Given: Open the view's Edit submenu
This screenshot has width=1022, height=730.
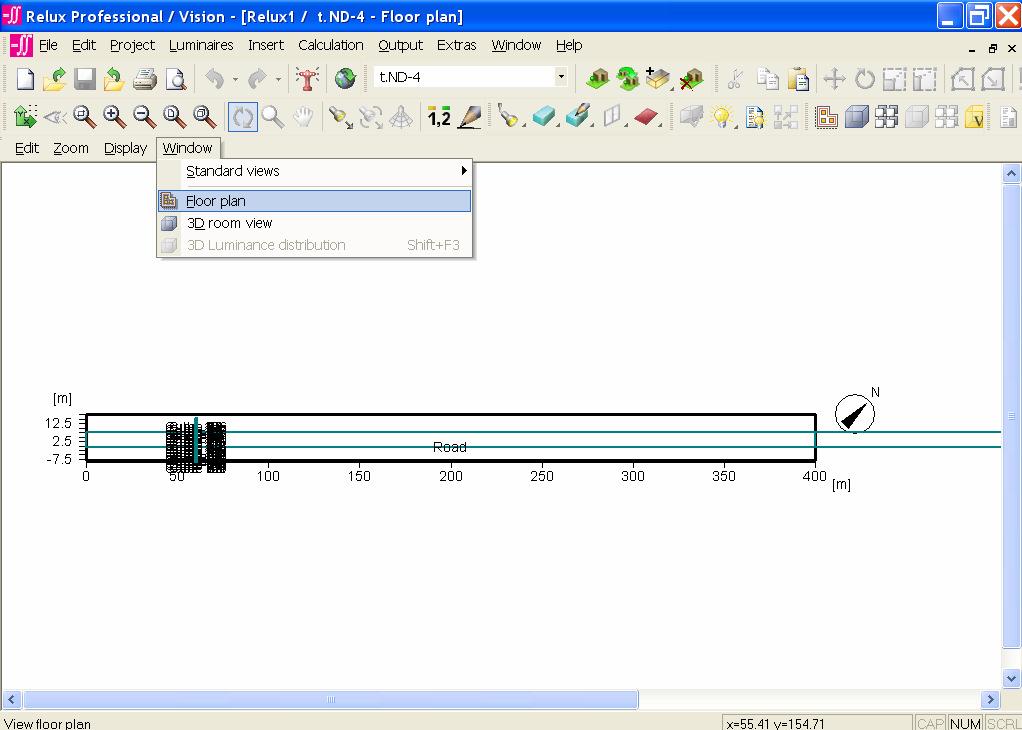Looking at the screenshot, I should 27,148.
